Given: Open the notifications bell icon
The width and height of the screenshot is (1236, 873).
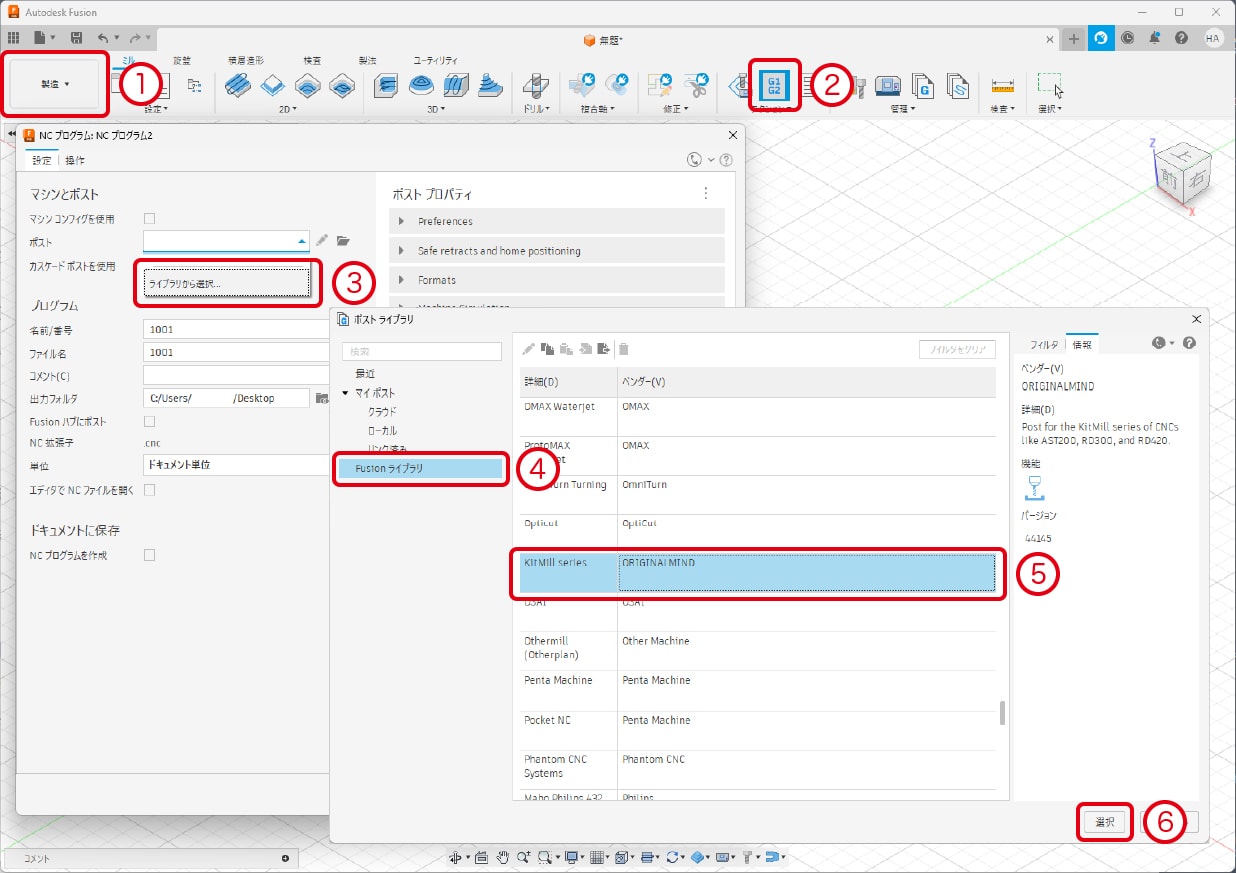Looking at the screenshot, I should tap(1155, 38).
